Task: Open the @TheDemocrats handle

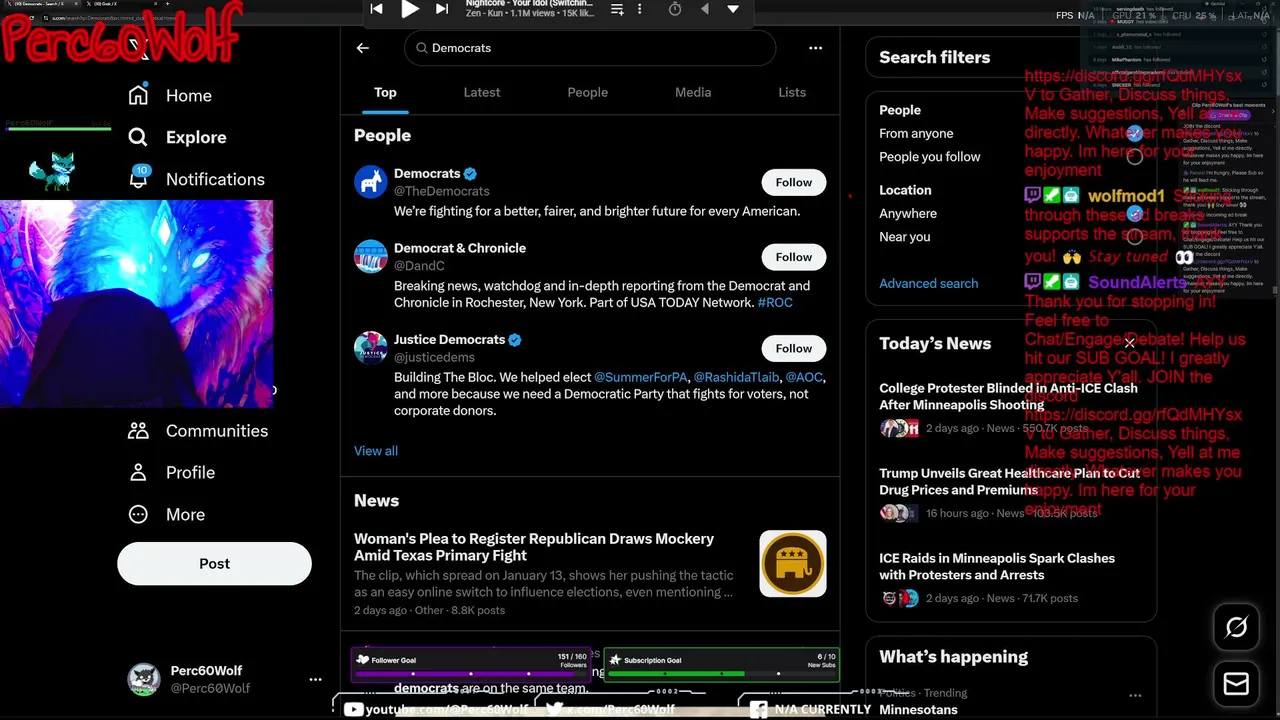Action: point(441,191)
